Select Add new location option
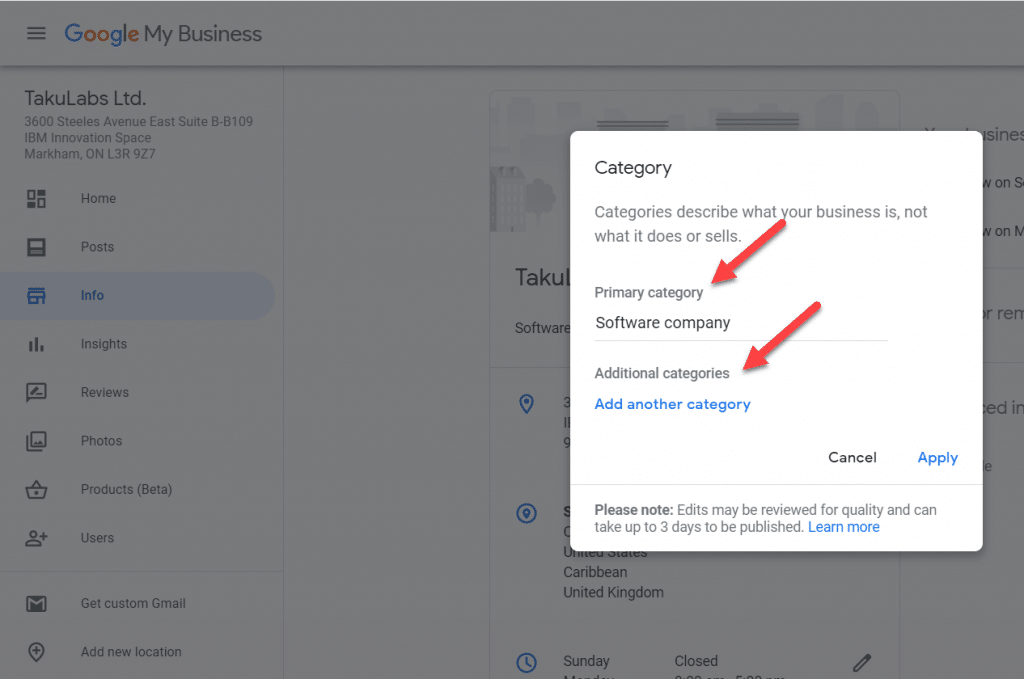 point(131,652)
